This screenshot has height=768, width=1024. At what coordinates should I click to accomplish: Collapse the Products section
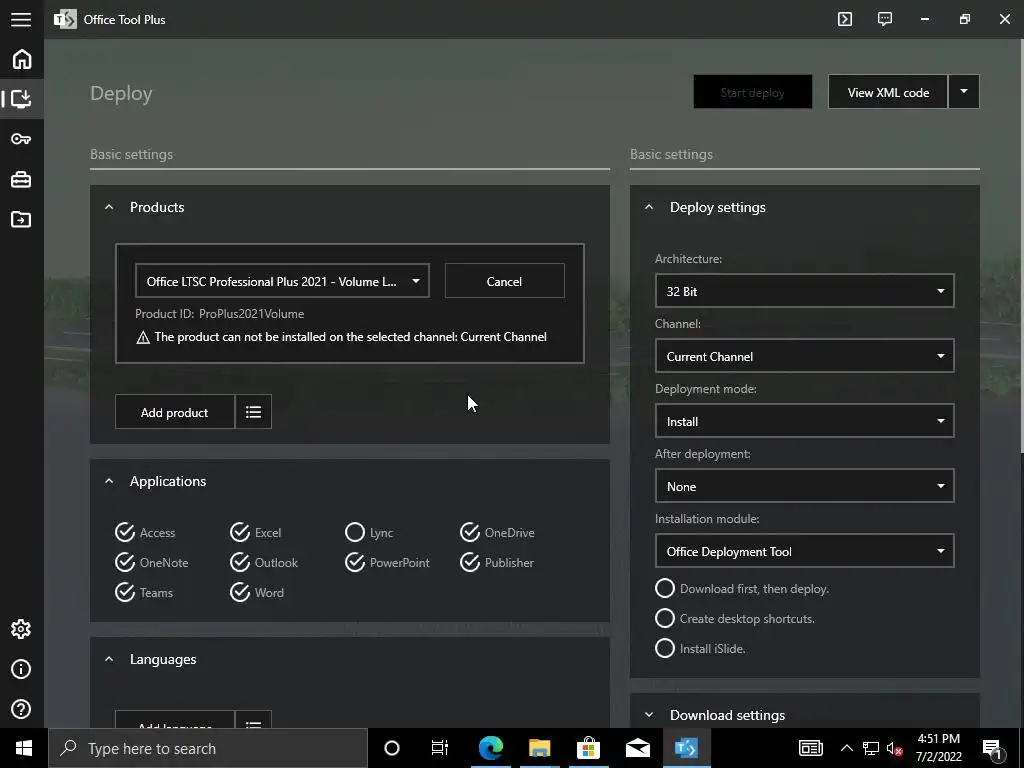(x=109, y=207)
